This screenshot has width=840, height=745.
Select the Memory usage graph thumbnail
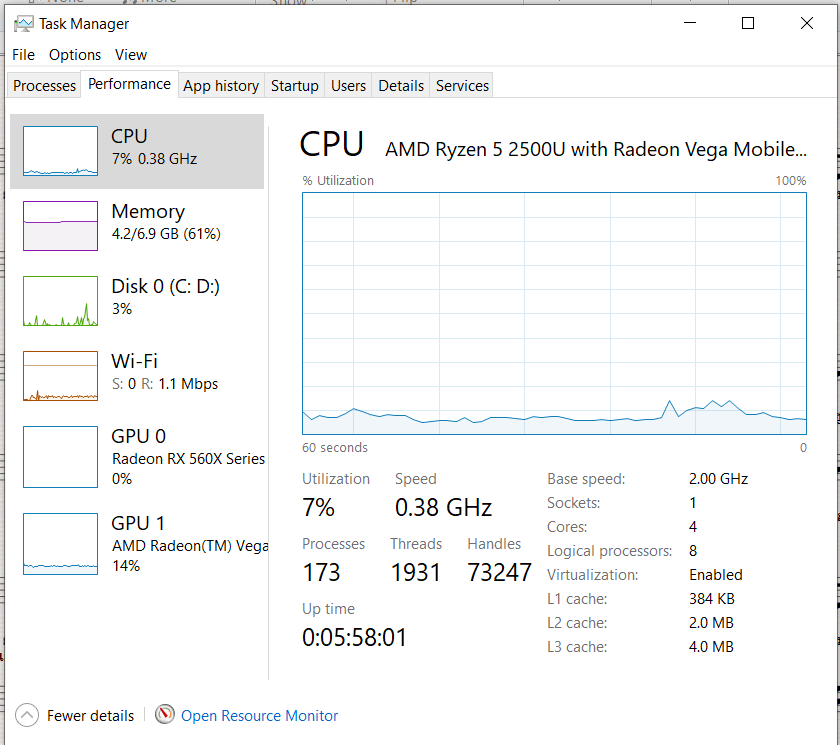pos(61,226)
